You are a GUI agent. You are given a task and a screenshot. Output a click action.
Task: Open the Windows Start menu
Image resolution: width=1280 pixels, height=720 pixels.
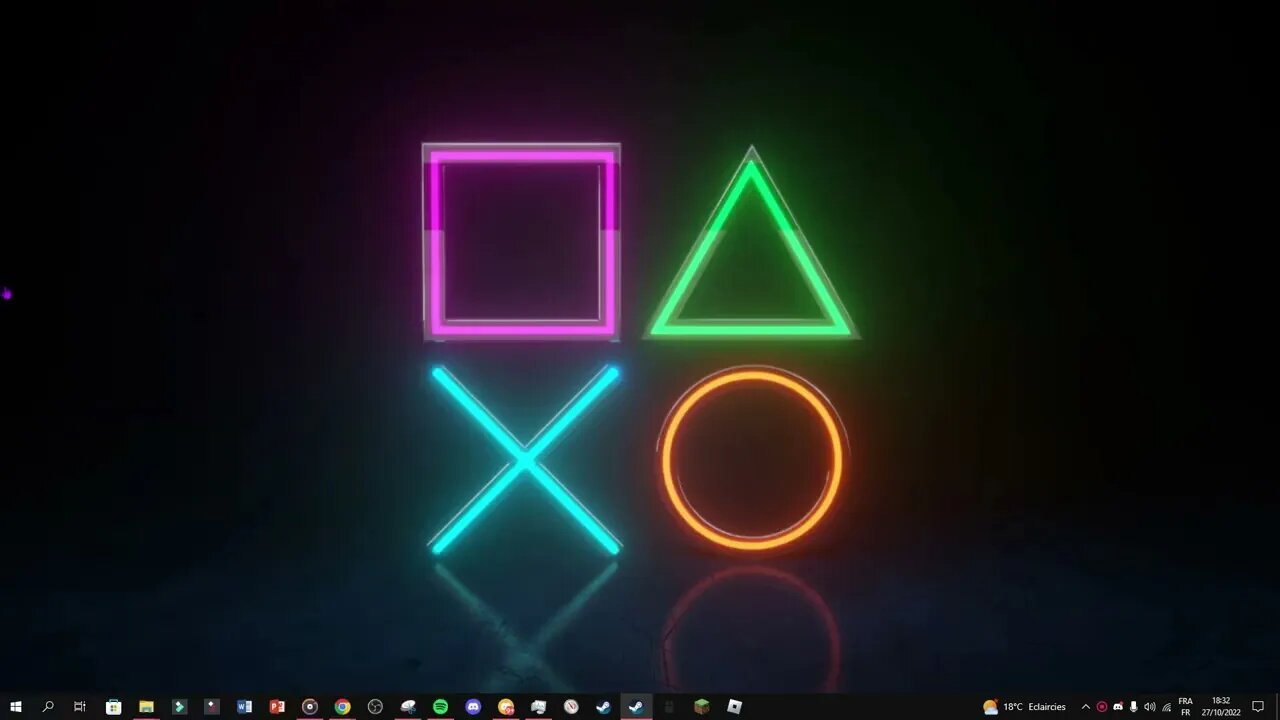pos(16,707)
